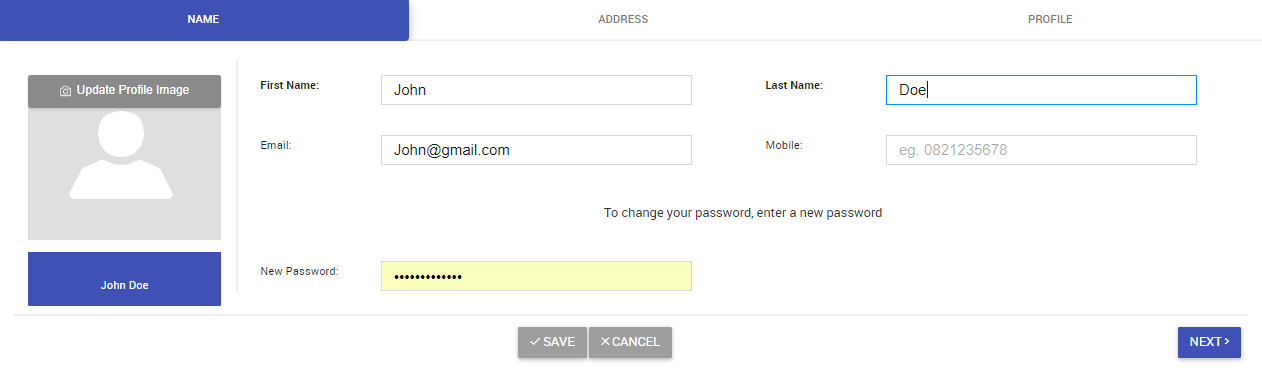Click the First Name label
1262x385 pixels.
289,86
